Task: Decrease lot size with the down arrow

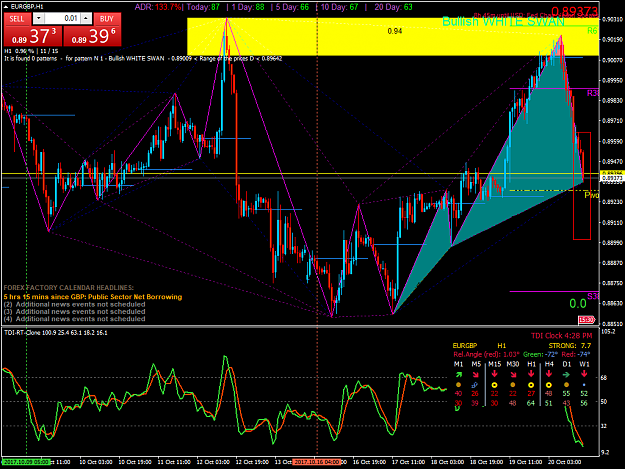Action: click(38, 18)
